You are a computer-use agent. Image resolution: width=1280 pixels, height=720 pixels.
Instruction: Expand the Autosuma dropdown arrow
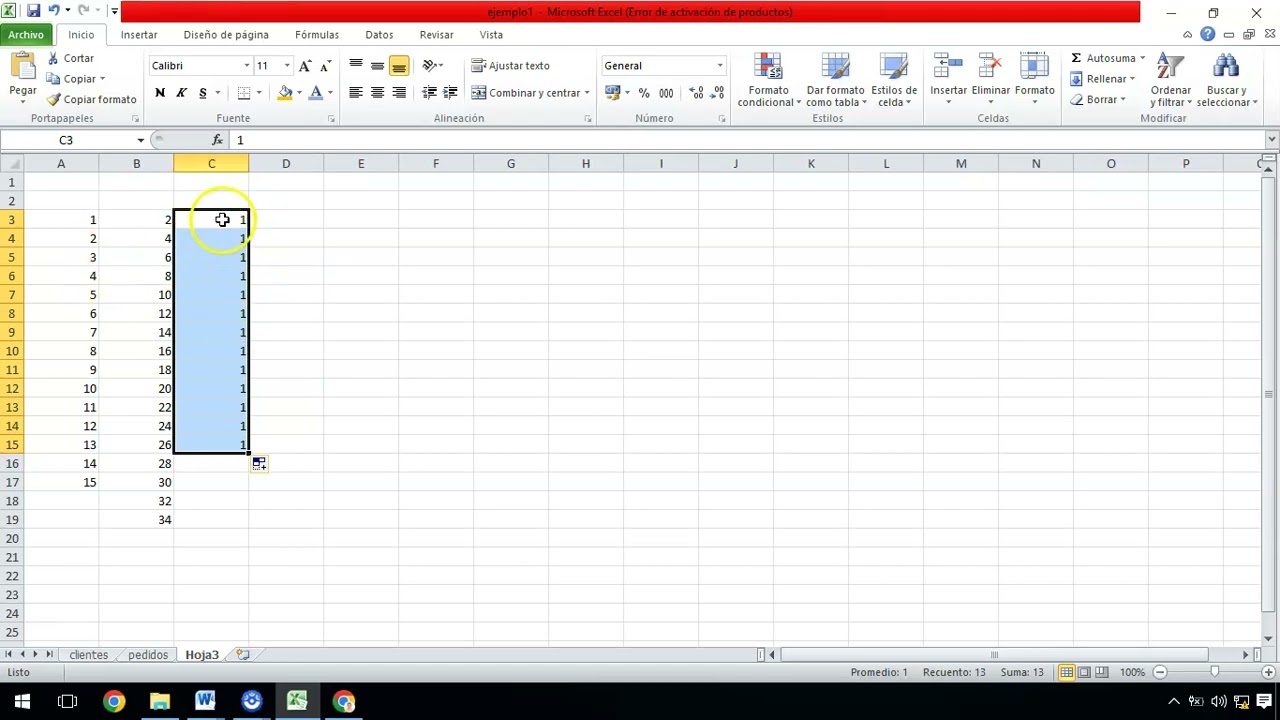pos(1142,58)
